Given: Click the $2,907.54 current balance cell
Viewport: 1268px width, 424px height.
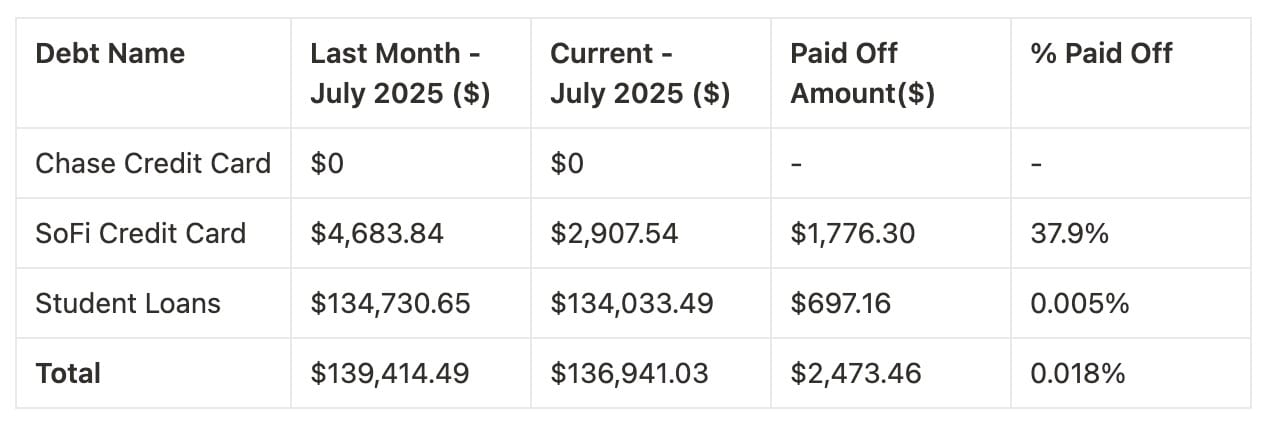Looking at the screenshot, I should (x=614, y=233).
